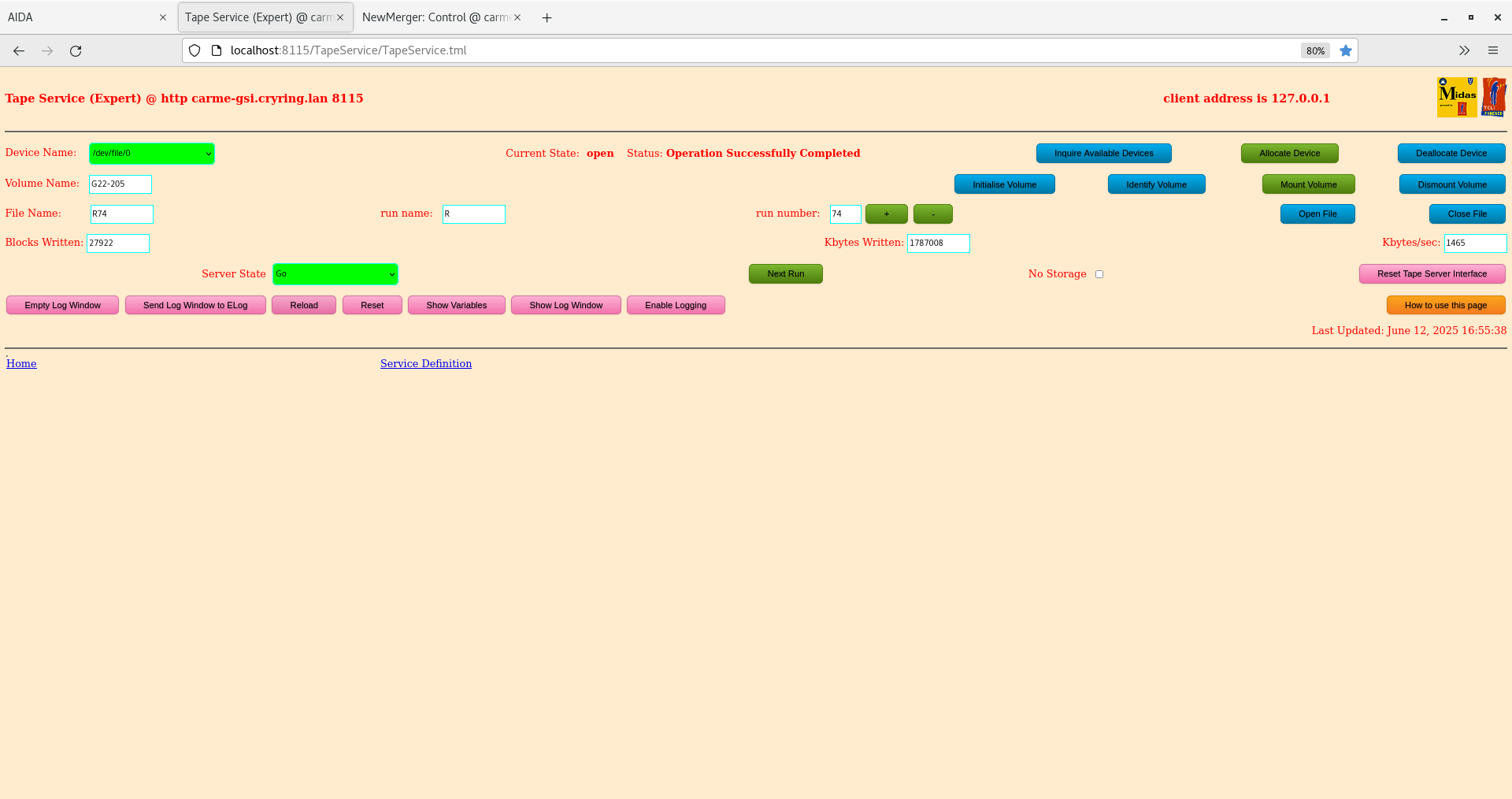Click the TCL wizard icon
The image size is (1512, 799).
[1494, 96]
